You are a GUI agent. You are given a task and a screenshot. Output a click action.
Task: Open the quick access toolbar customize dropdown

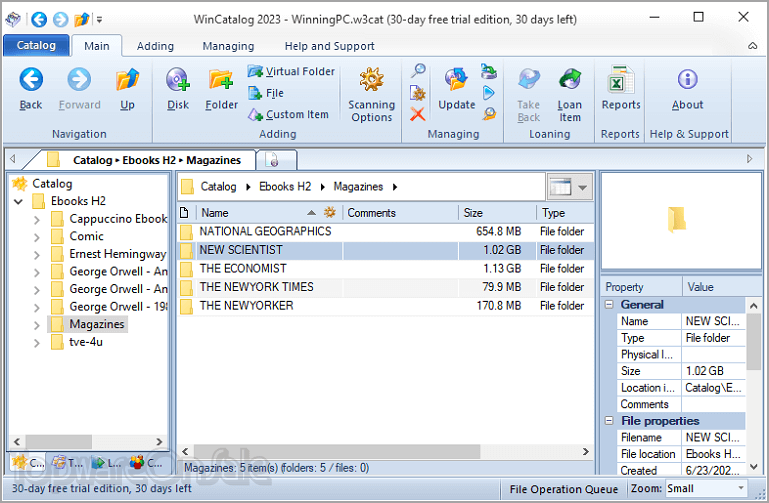coord(99,20)
